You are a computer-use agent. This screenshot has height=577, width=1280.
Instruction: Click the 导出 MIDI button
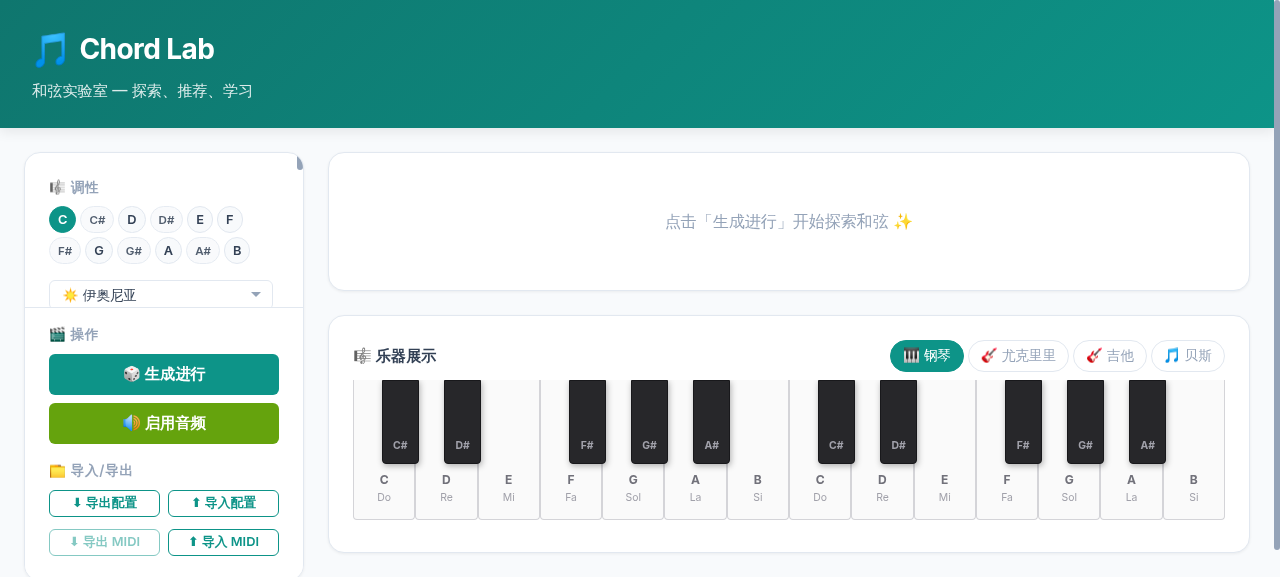[x=104, y=542]
